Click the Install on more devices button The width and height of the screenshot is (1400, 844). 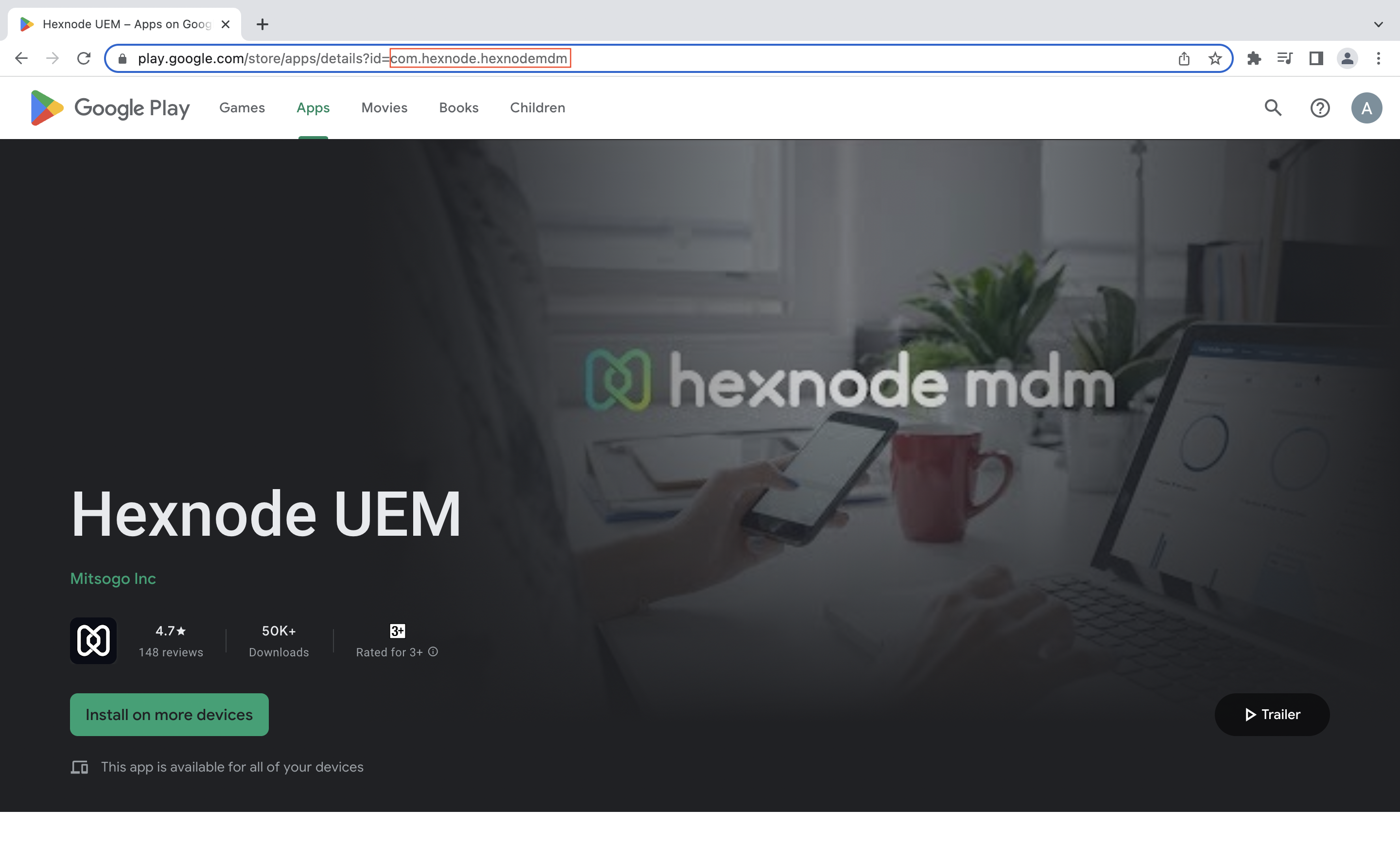(x=169, y=714)
